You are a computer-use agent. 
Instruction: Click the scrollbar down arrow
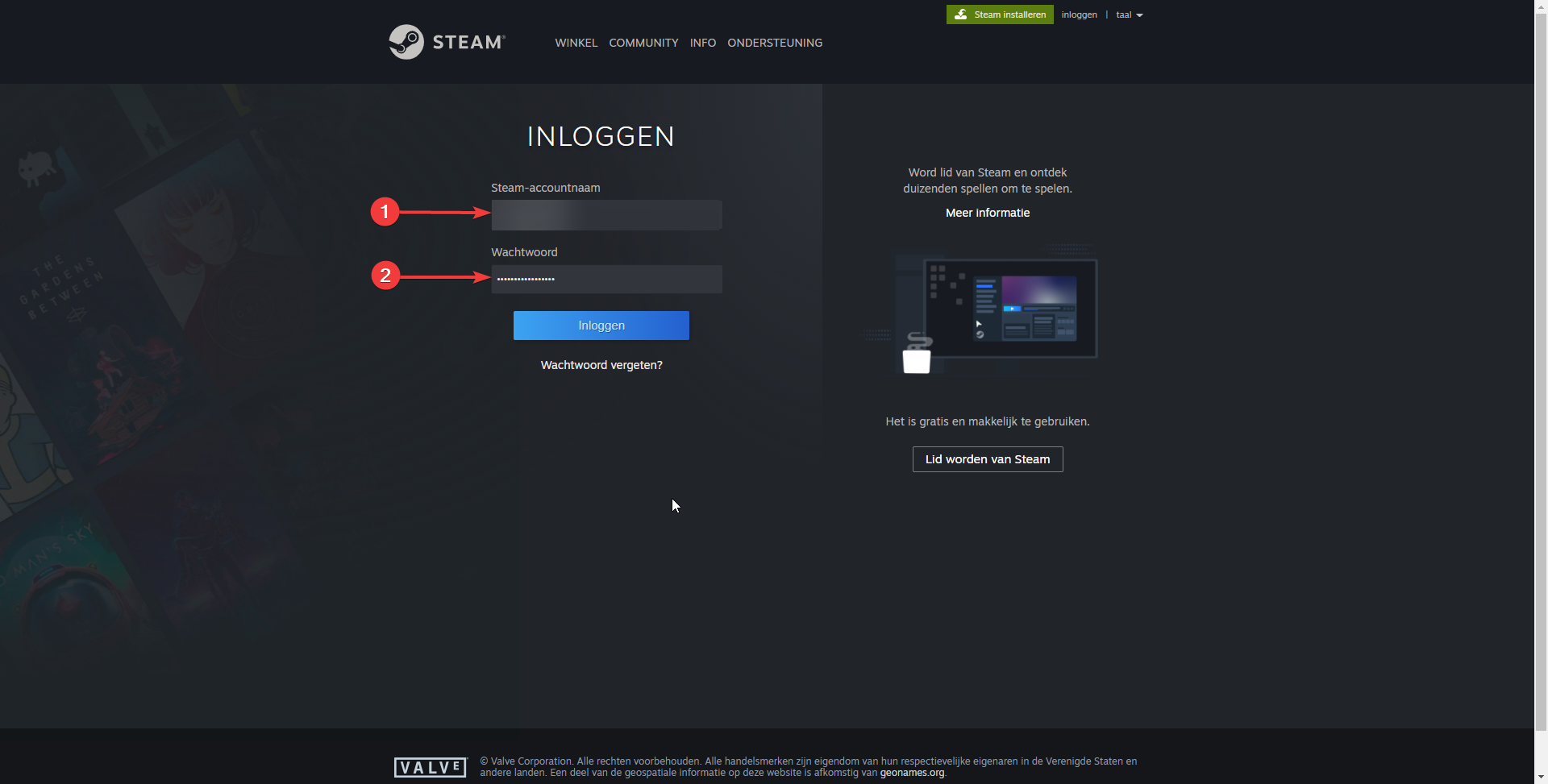pos(1541,778)
